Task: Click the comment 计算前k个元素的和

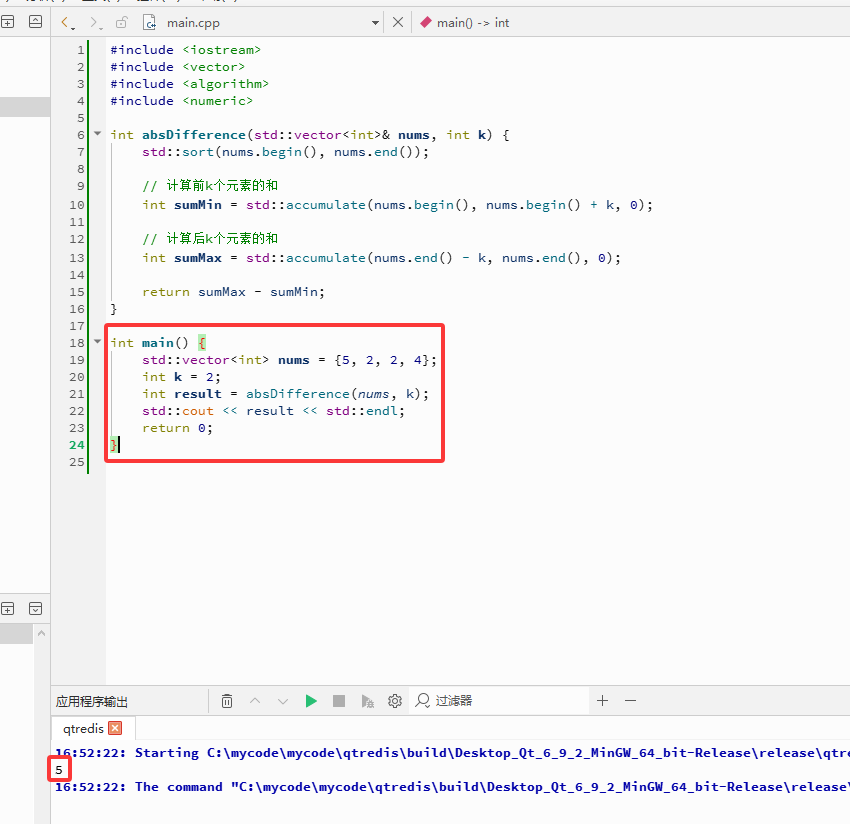Action: click(210, 185)
